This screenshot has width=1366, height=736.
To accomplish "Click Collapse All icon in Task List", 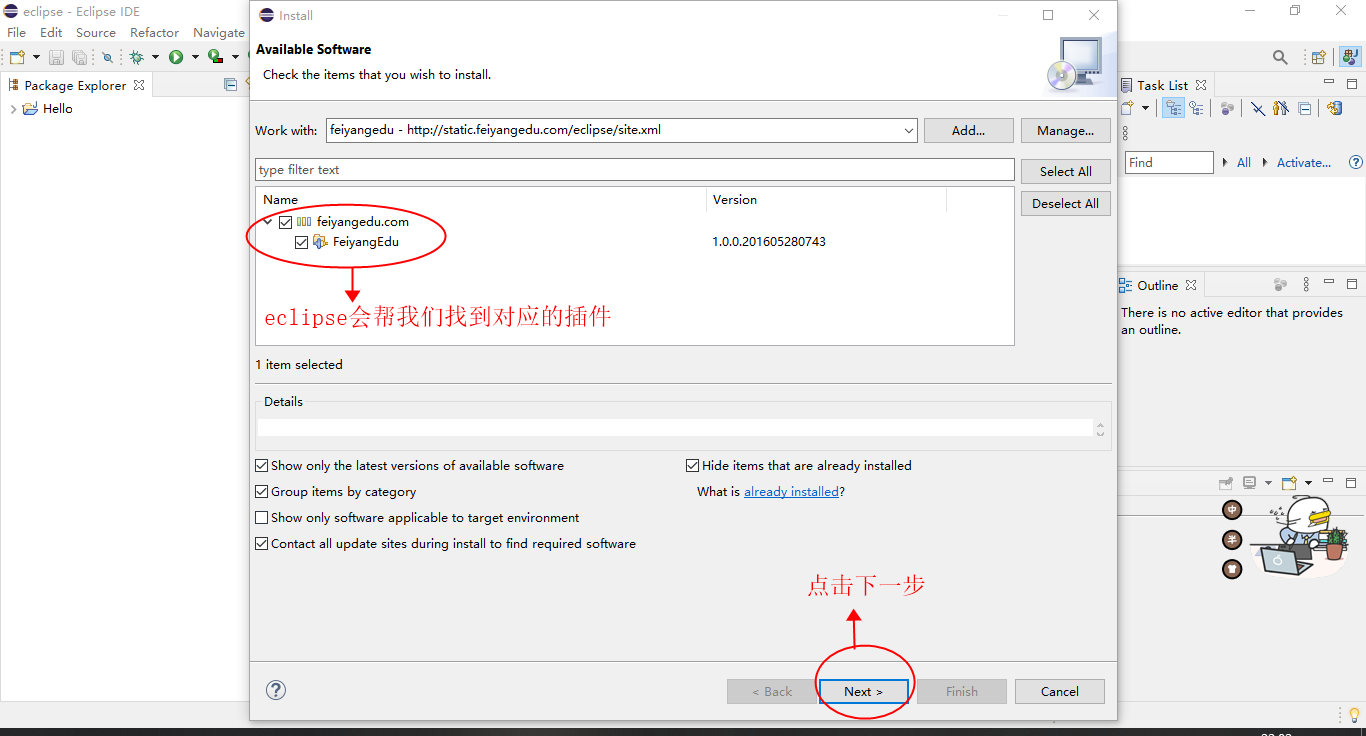I will 1304,108.
